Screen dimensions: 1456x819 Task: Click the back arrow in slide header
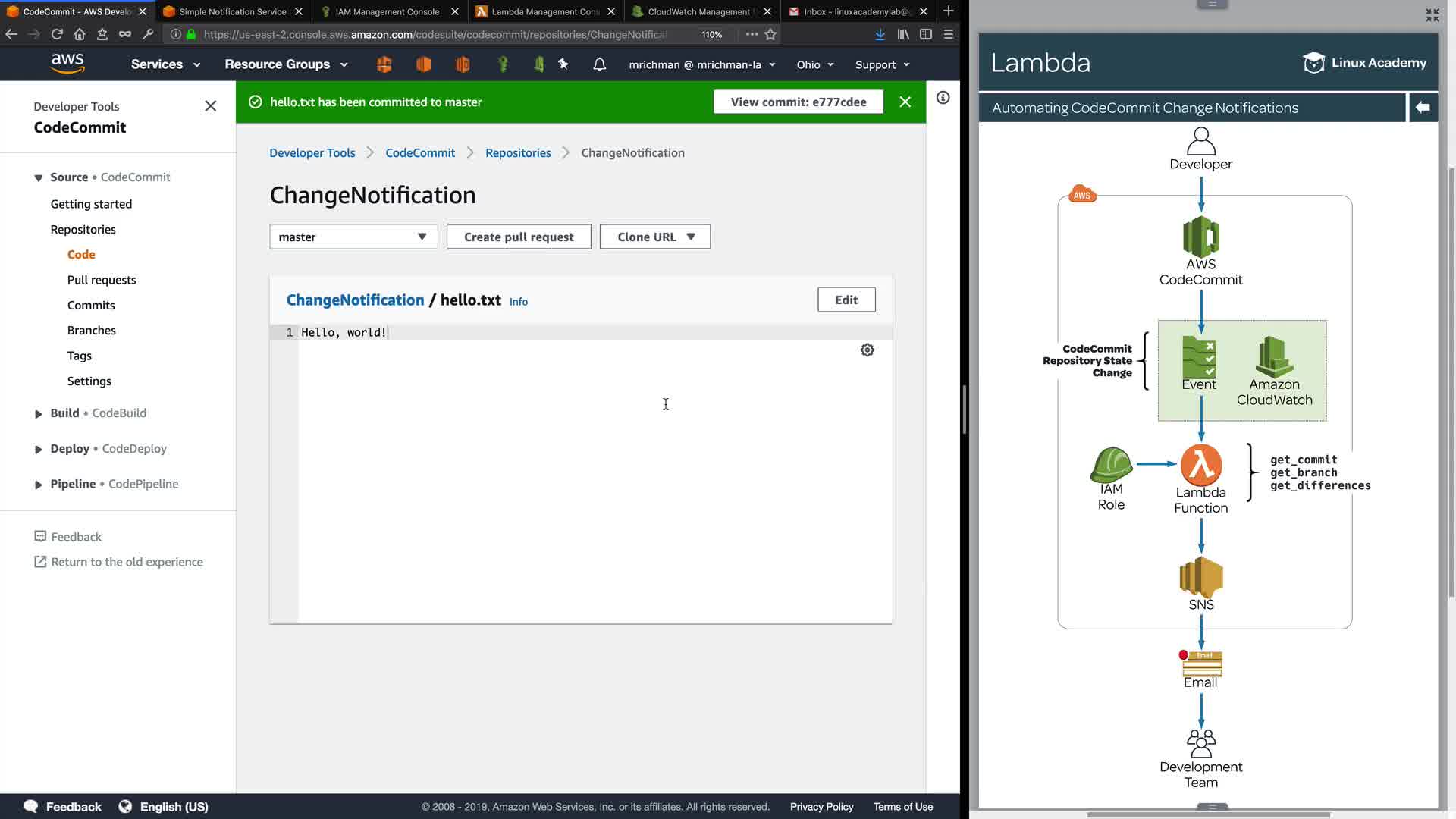1423,108
